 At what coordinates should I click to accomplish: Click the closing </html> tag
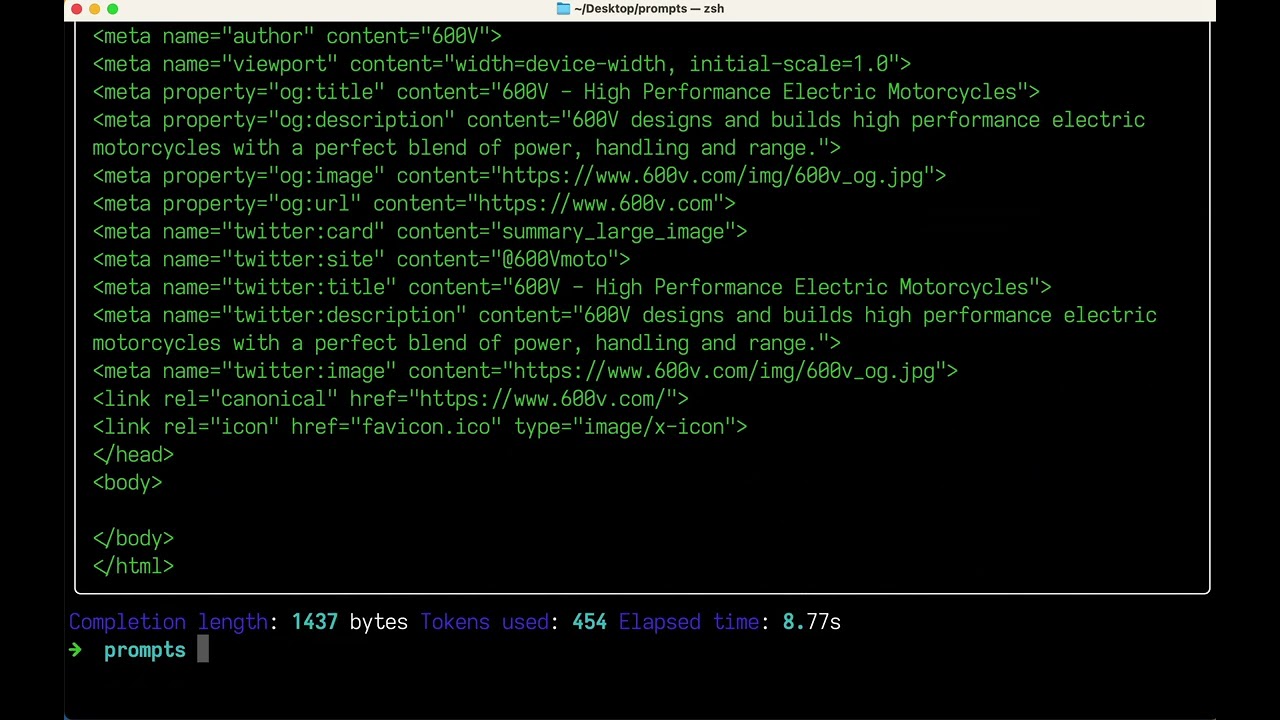pyautogui.click(x=133, y=568)
